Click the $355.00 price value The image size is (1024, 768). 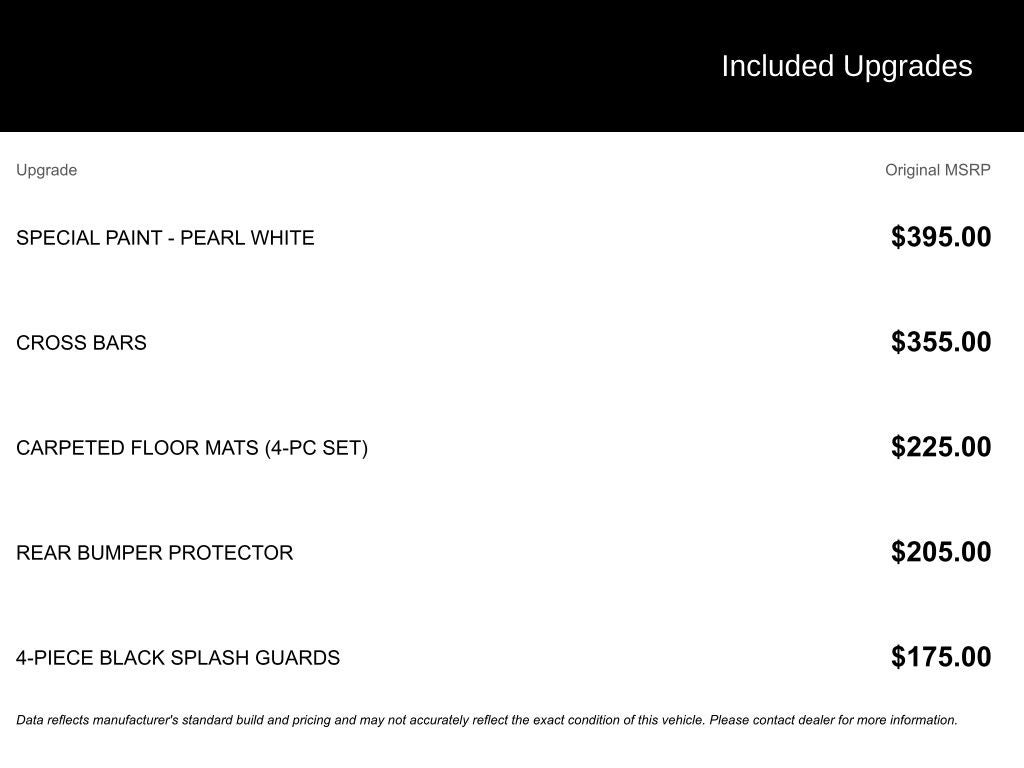pyautogui.click(x=941, y=342)
